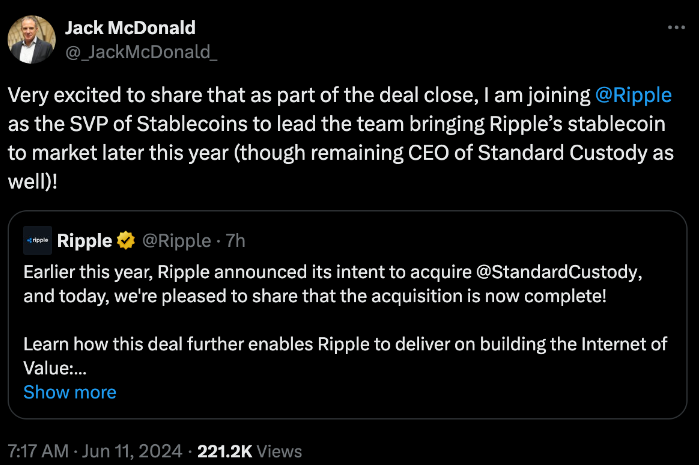Expand quoted post with Show more

(69, 391)
